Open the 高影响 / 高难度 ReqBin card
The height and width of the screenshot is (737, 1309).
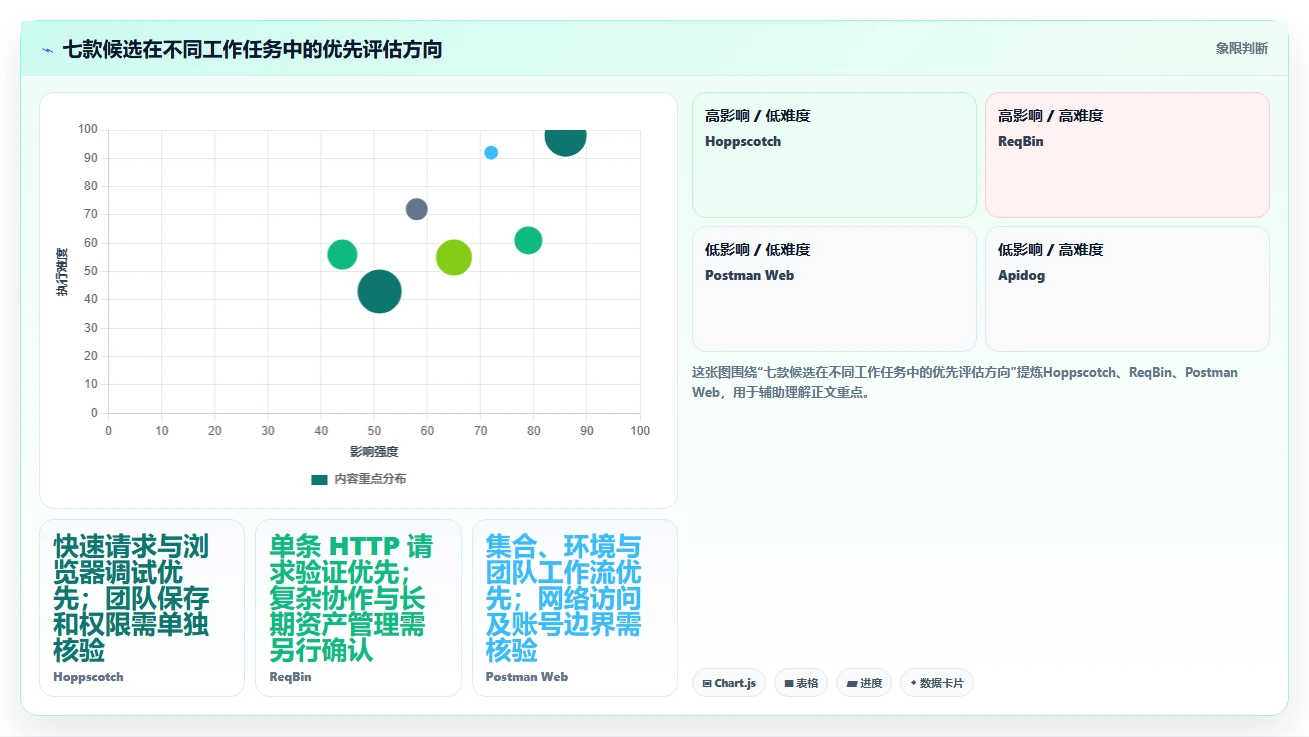1127,155
